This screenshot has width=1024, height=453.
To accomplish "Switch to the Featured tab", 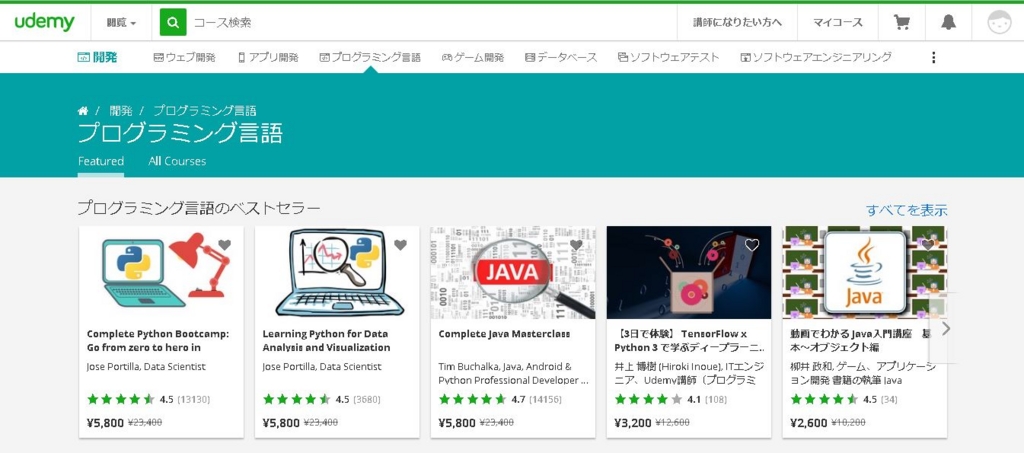I will pos(101,161).
